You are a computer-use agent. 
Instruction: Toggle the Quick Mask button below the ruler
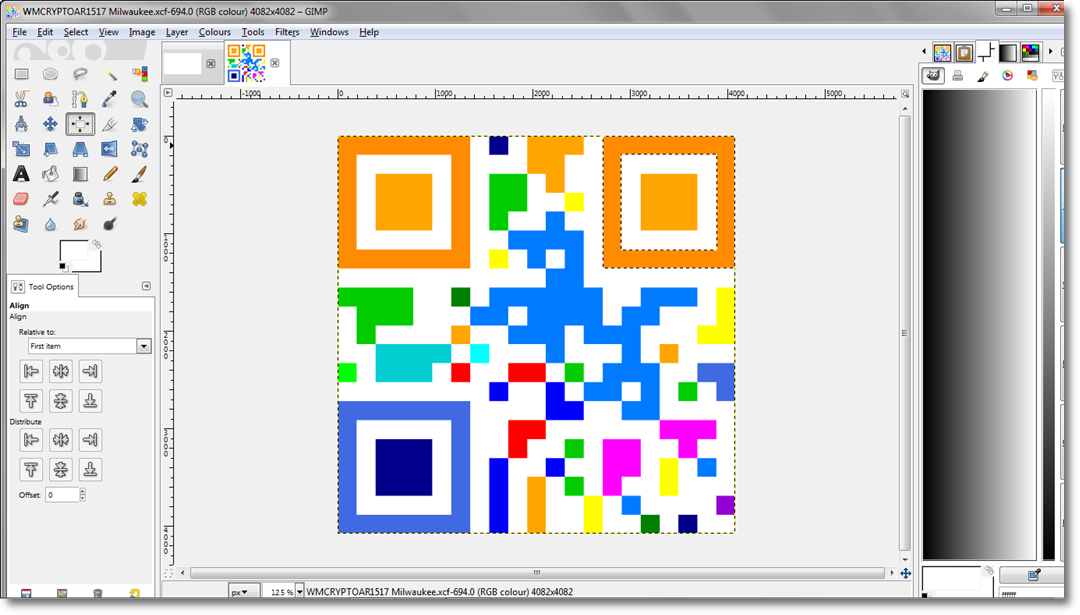(168, 573)
